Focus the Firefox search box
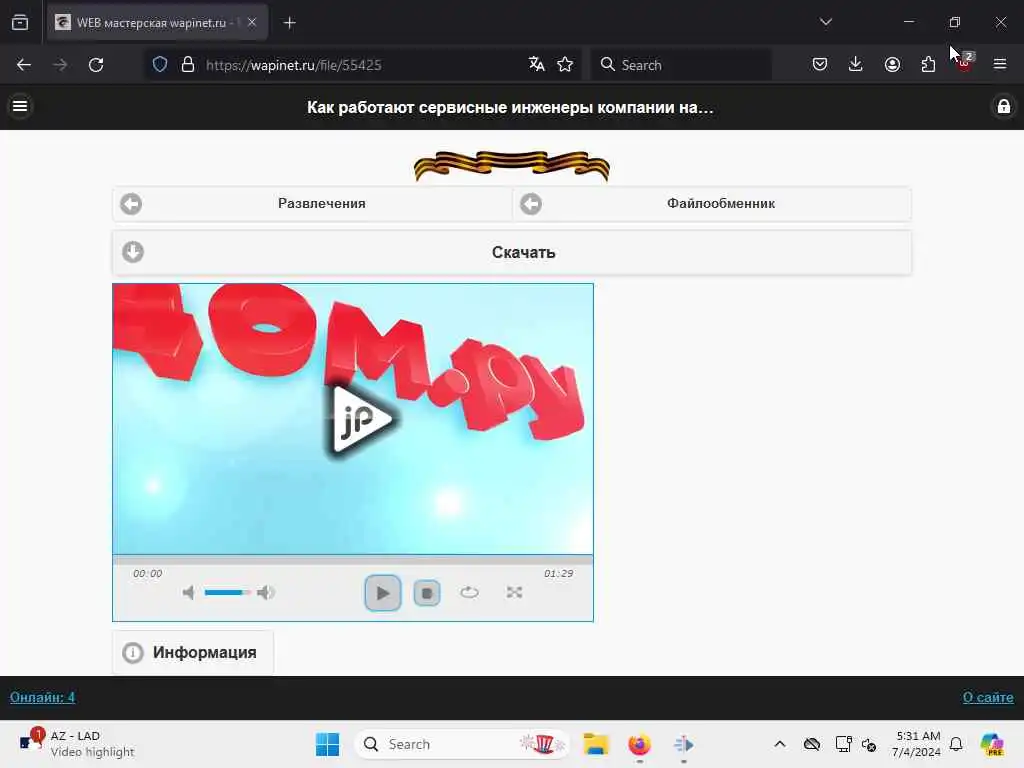This screenshot has height=768, width=1024. pos(680,65)
